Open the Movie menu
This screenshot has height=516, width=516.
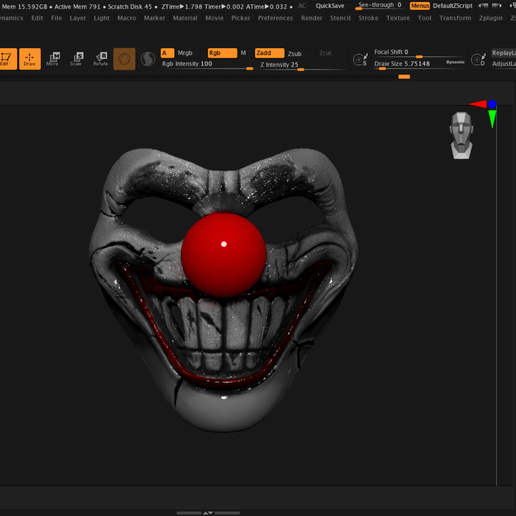pos(214,18)
